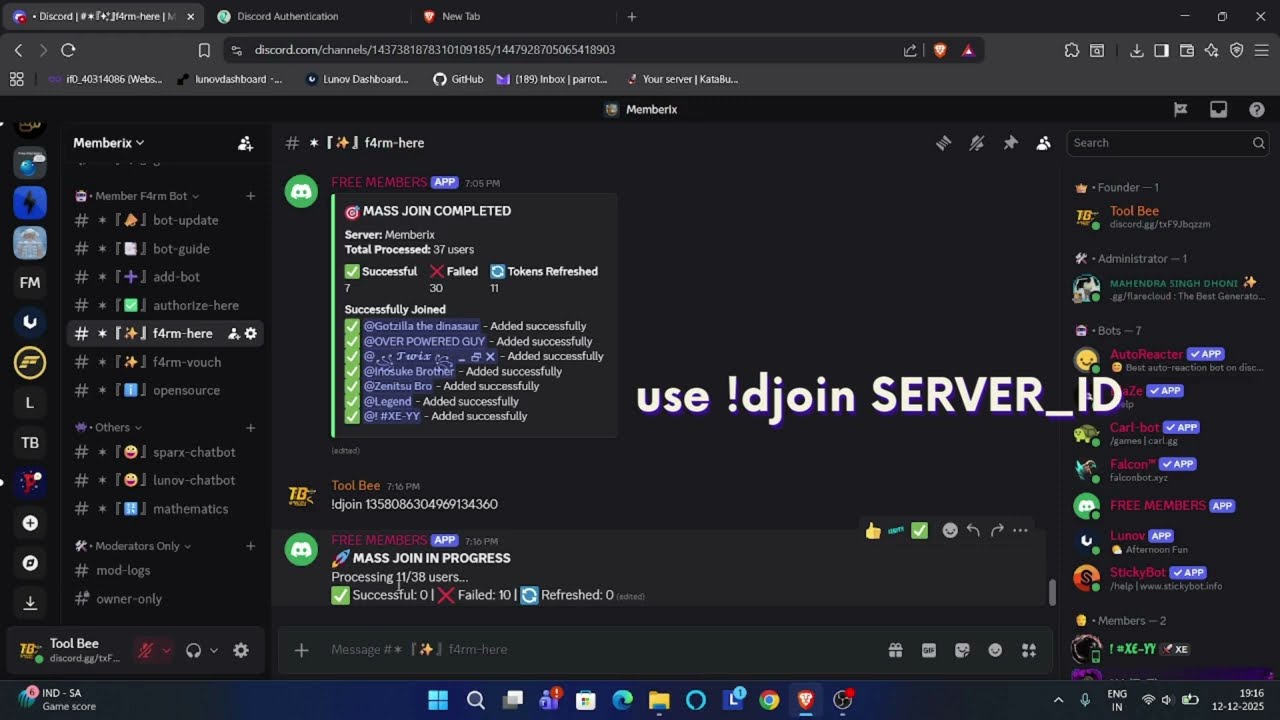Open Discover compass icon in server rail
The height and width of the screenshot is (720, 1280).
pos(30,563)
